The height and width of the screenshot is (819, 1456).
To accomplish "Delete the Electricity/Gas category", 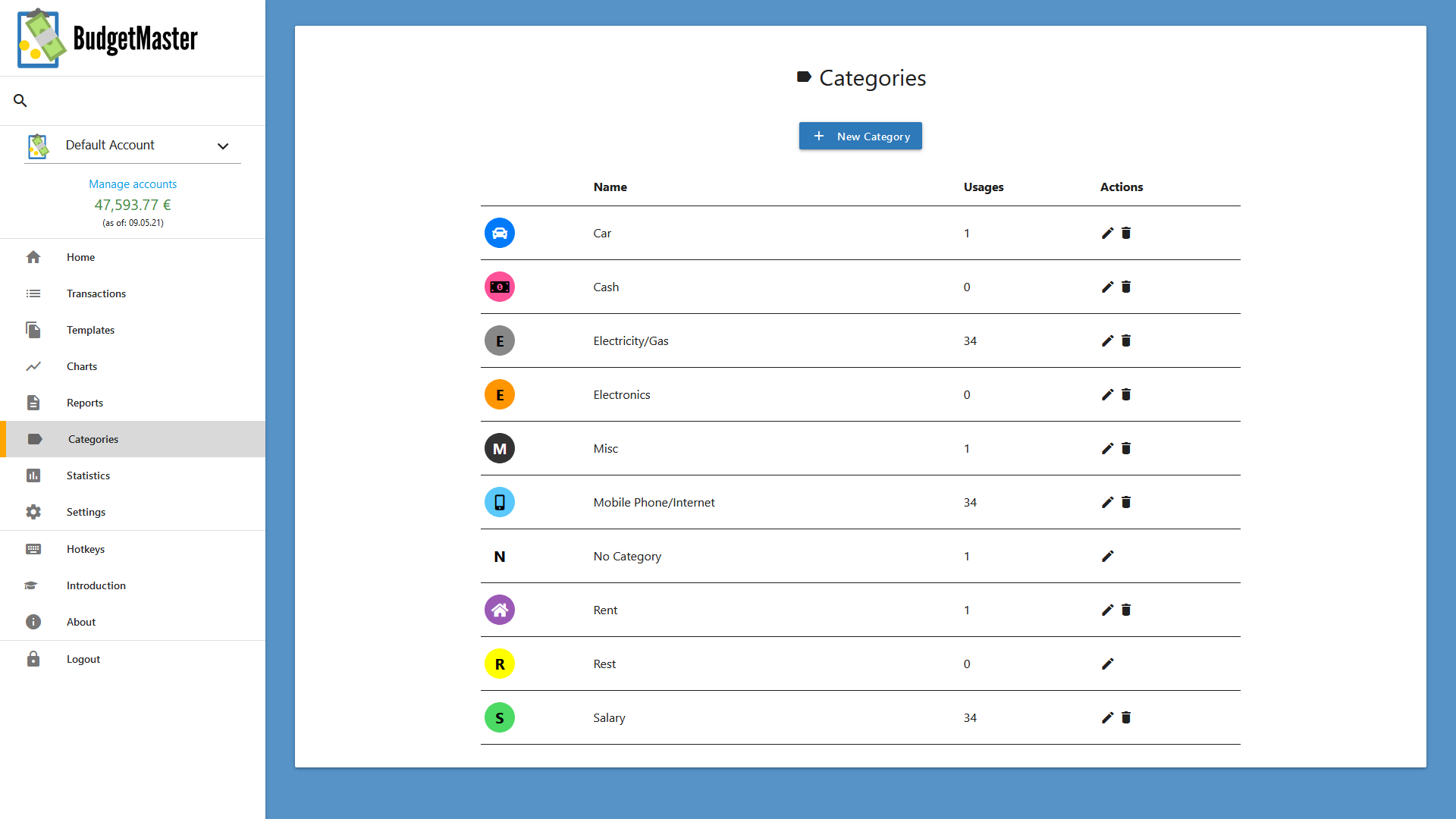I will tap(1126, 340).
